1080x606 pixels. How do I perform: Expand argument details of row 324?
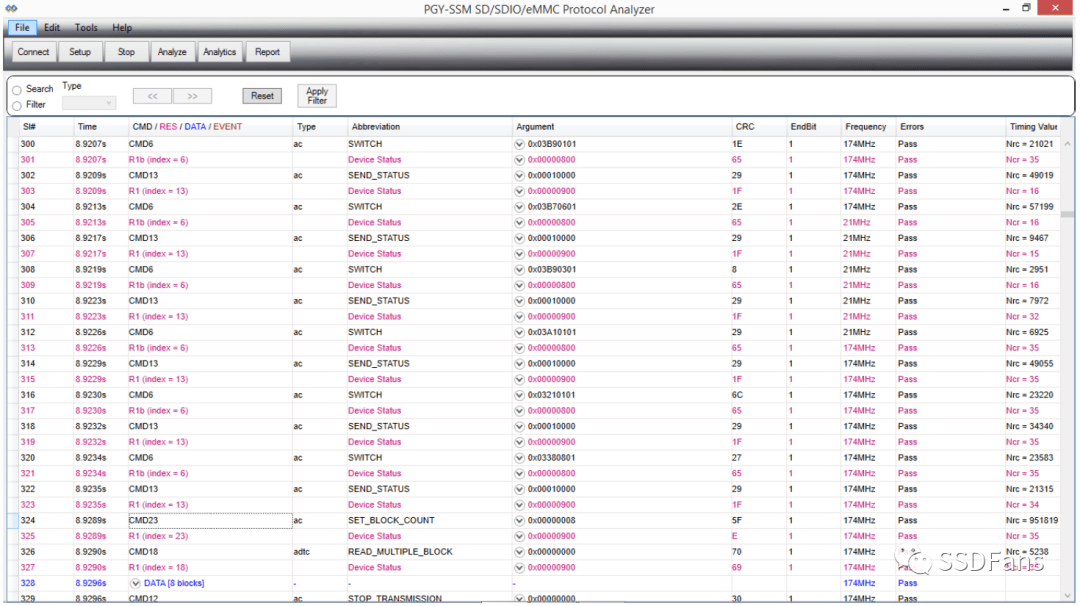(519, 520)
